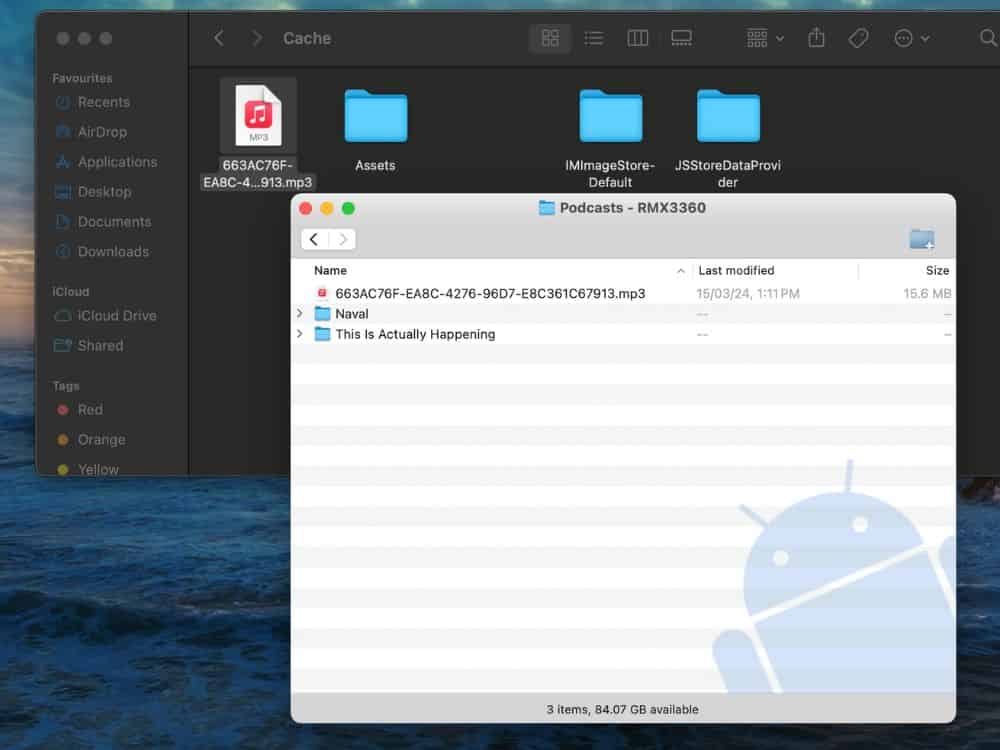Click the back arrow in Android File Transfer
This screenshot has height=750, width=1000.
(314, 239)
